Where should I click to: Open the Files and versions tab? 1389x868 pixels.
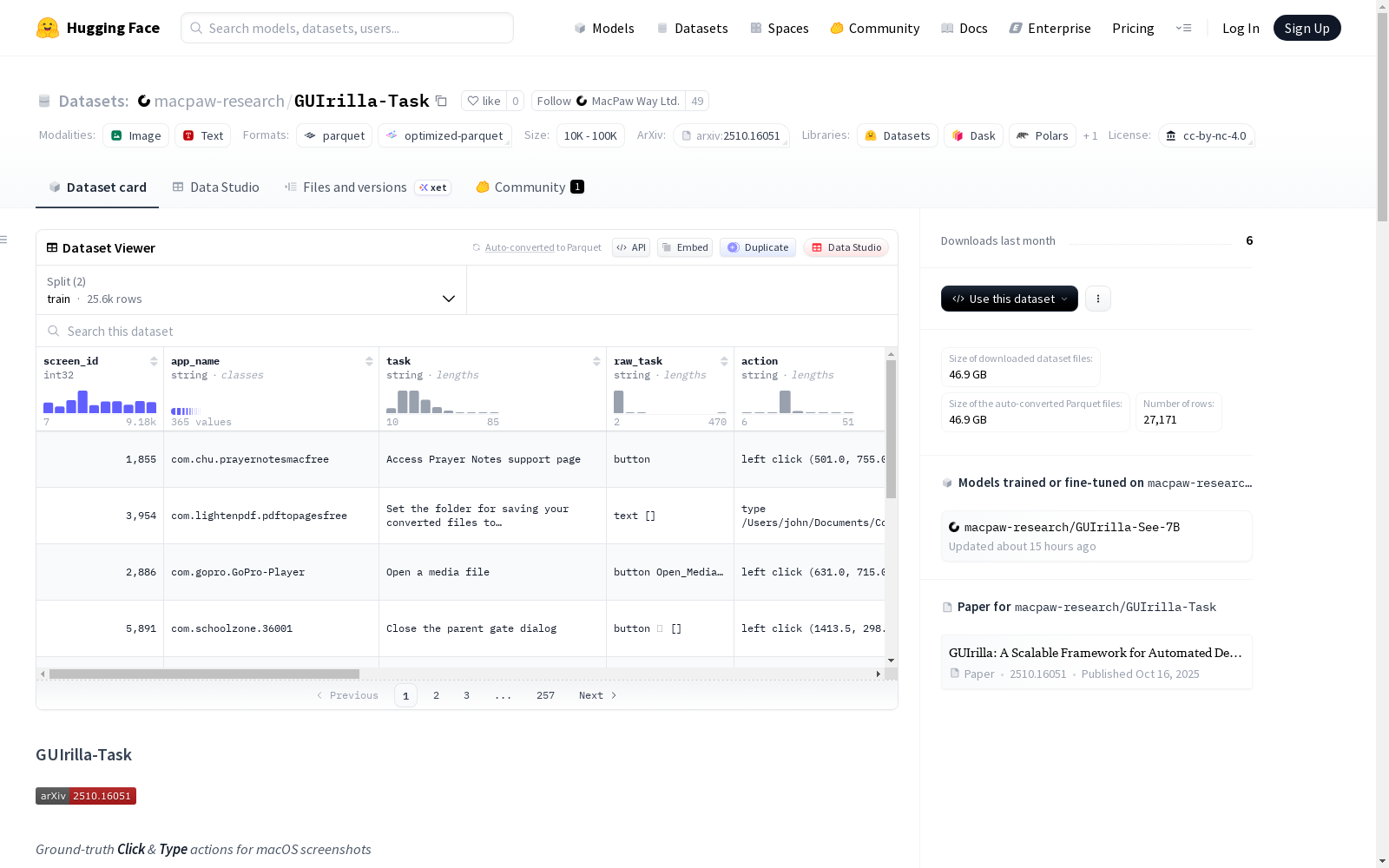[367, 187]
